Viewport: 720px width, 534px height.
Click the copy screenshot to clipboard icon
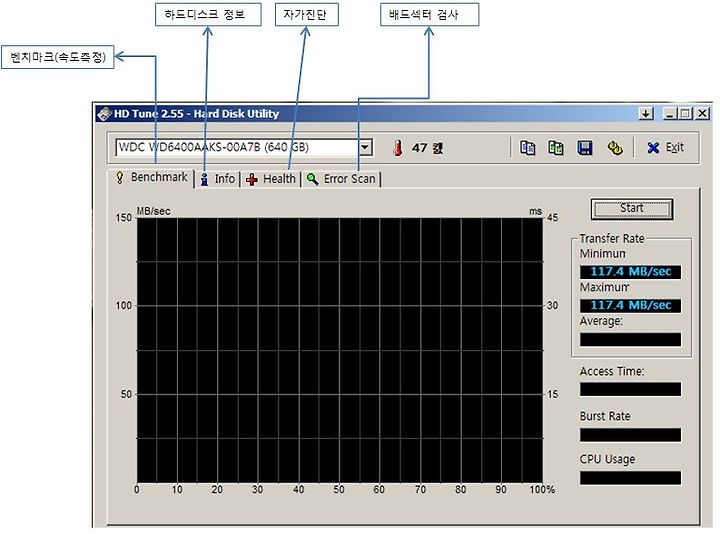[x=556, y=148]
